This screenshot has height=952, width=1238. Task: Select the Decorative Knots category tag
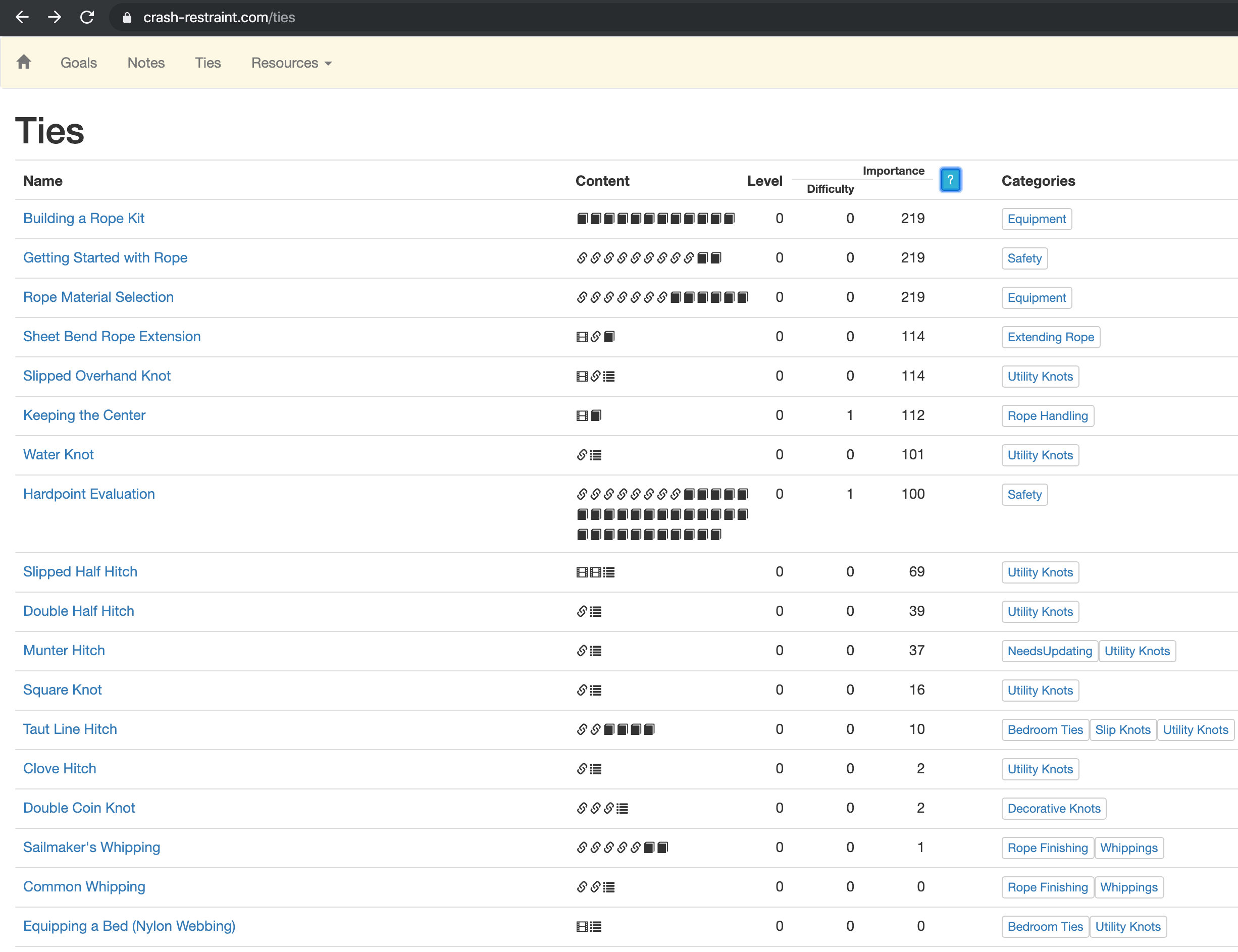[1054, 809]
